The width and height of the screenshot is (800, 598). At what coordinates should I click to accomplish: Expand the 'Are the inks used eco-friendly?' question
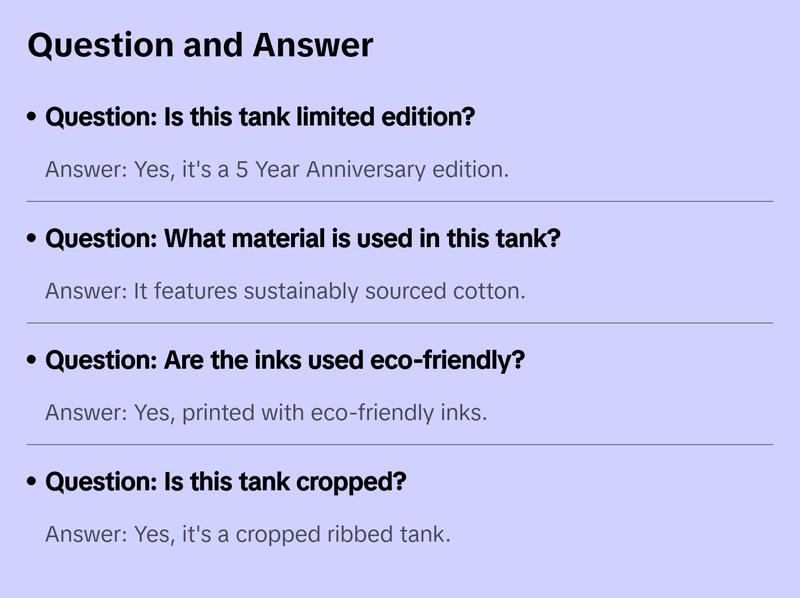[x=285, y=360]
